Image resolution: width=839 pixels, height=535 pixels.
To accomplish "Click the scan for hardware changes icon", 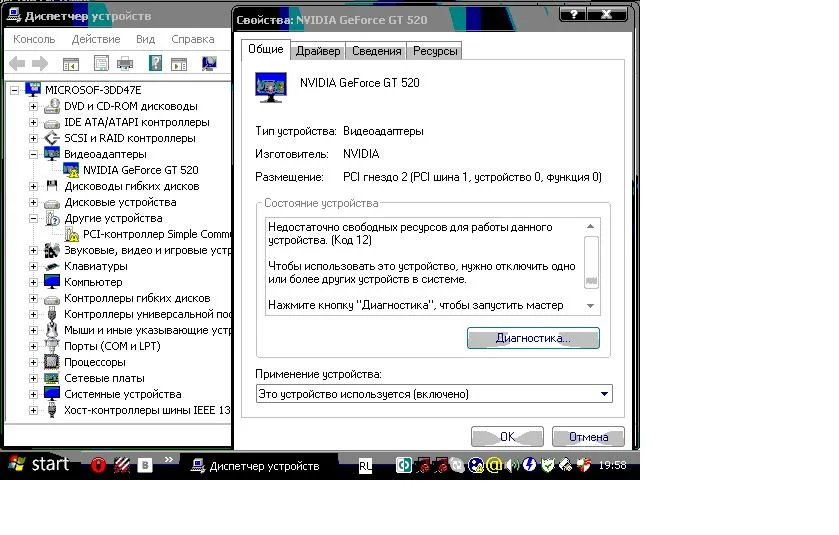I will pyautogui.click(x=209, y=64).
